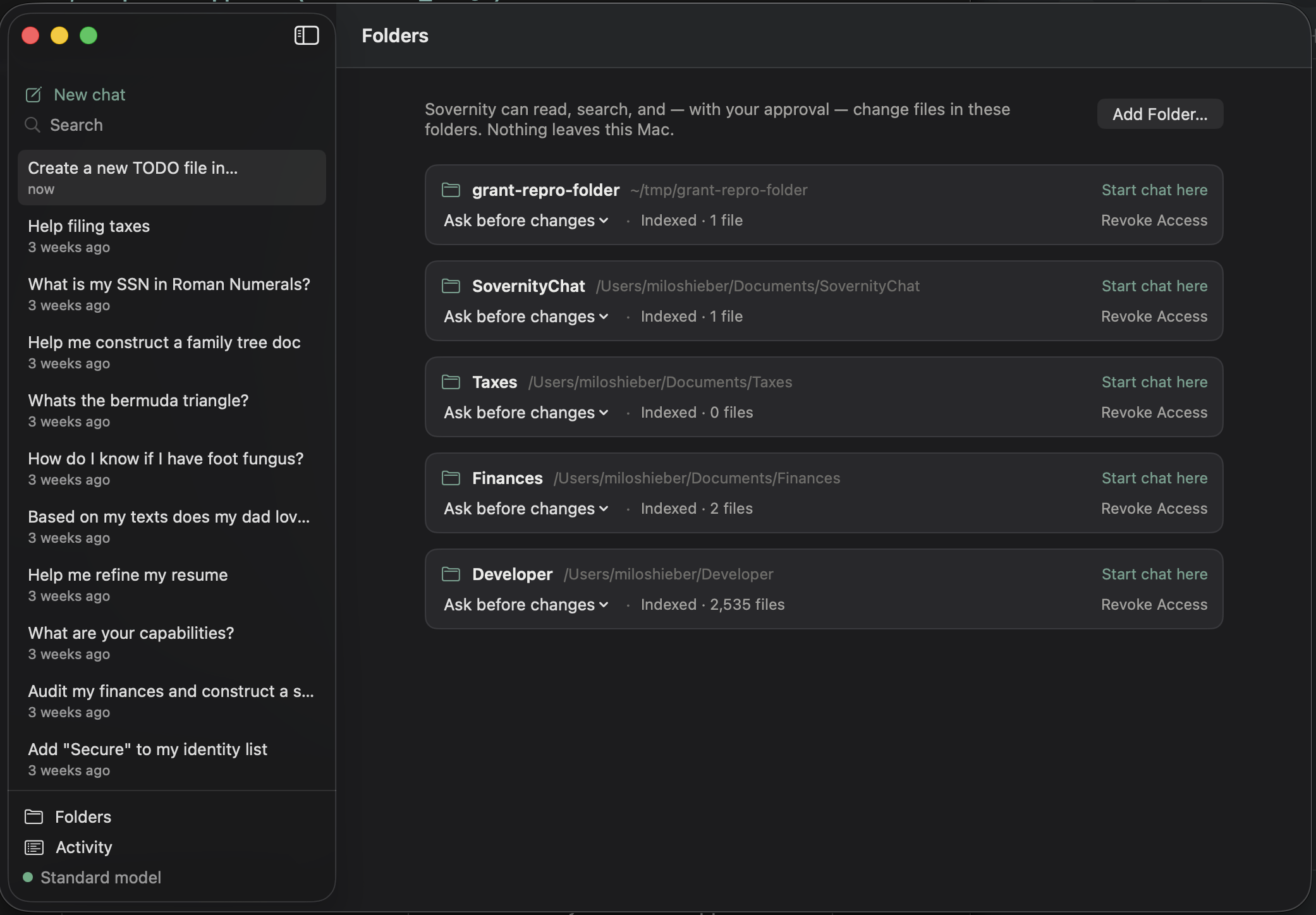
Task: Open Ask before changes dropdown for Finances
Action: (526, 509)
